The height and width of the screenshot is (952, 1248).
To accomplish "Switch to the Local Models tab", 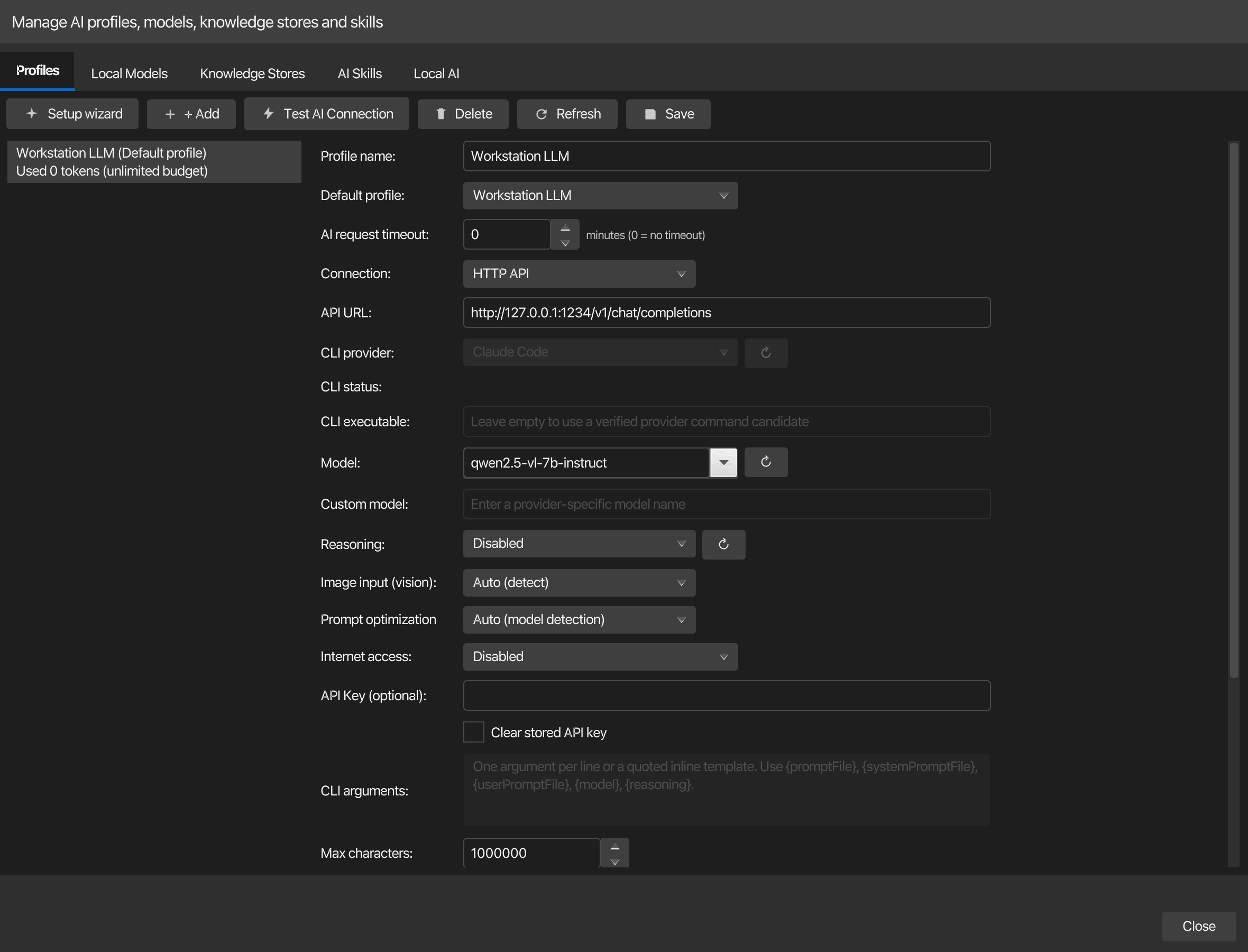I will [129, 74].
